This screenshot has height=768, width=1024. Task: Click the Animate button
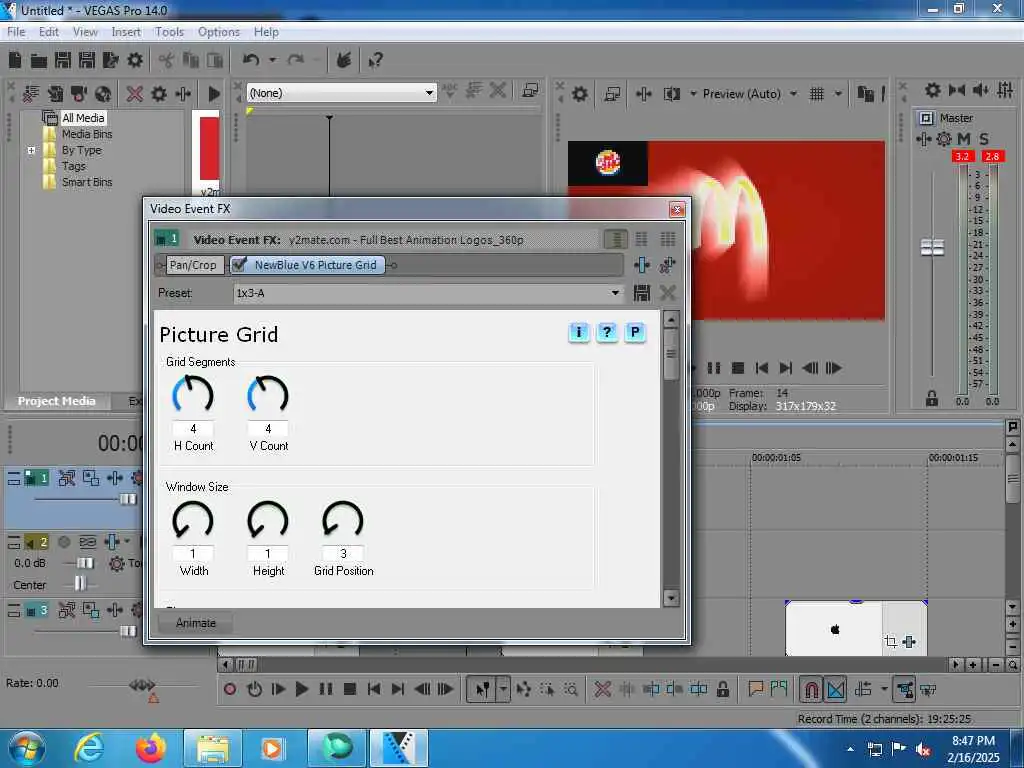click(195, 623)
